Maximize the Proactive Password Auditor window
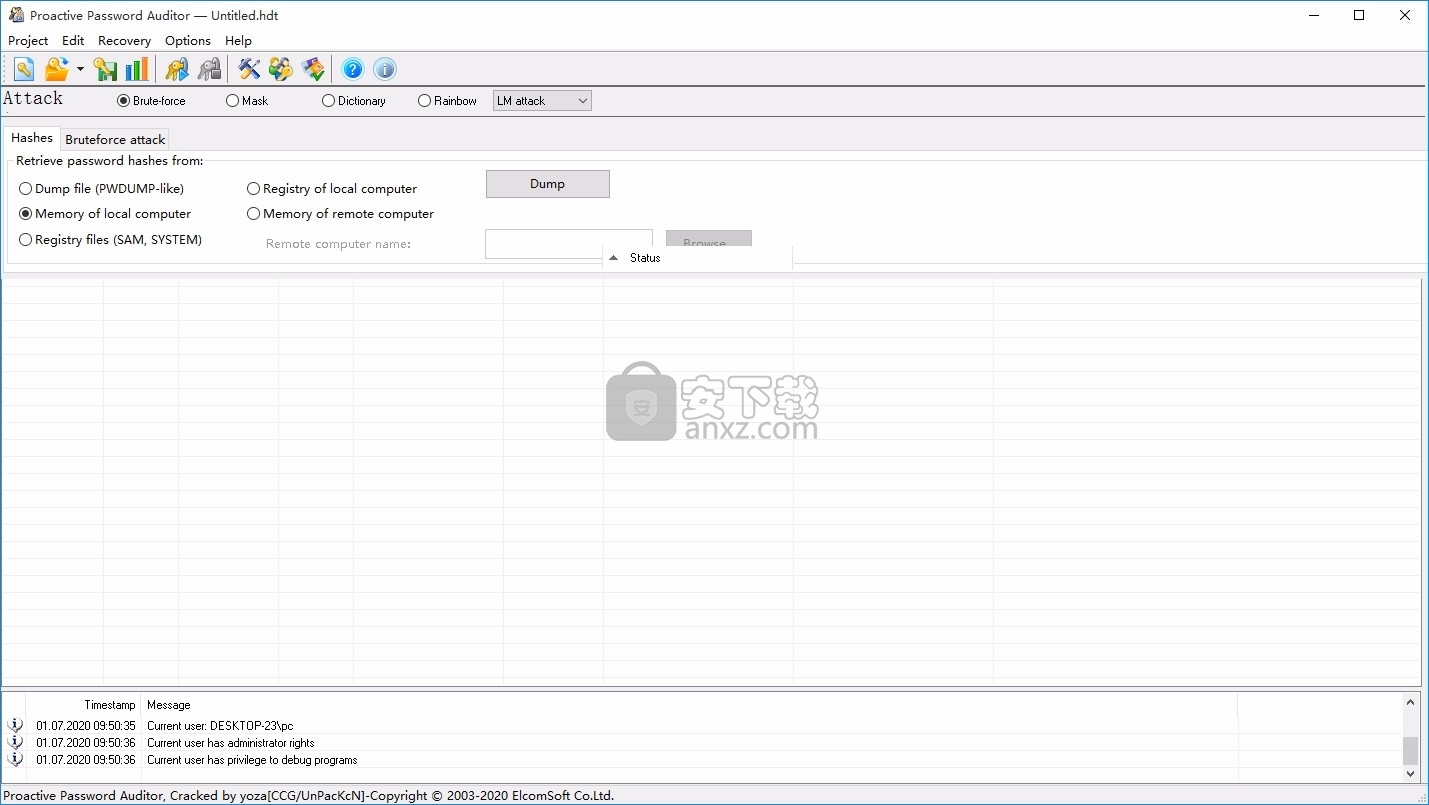This screenshot has height=805, width=1429. pyautogui.click(x=1359, y=15)
